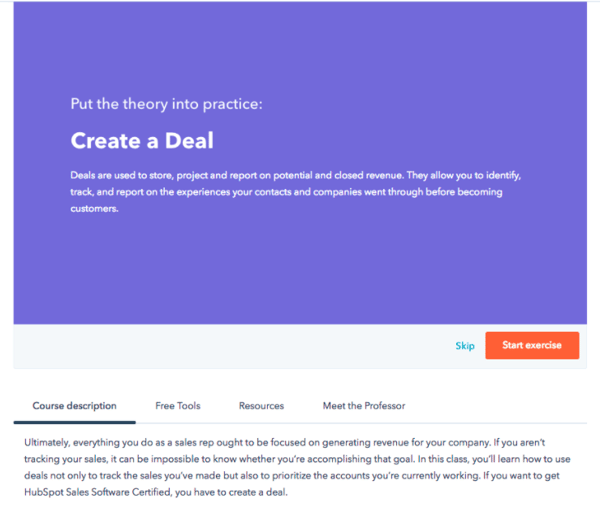The width and height of the screenshot is (600, 511).
Task: View the Meet the Professor tab
Action: pyautogui.click(x=363, y=406)
